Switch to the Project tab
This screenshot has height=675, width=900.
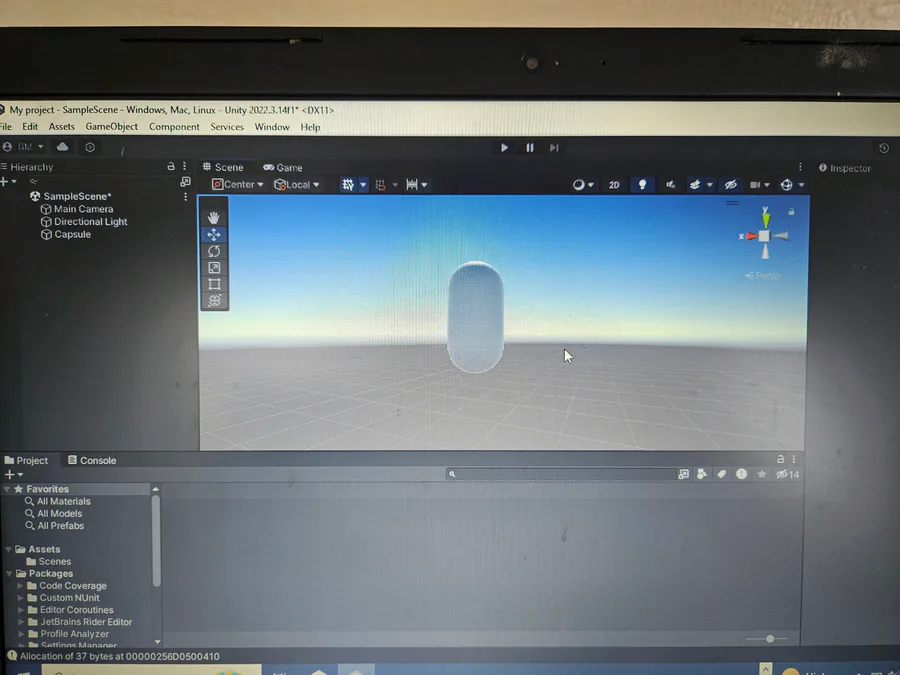(x=26, y=460)
